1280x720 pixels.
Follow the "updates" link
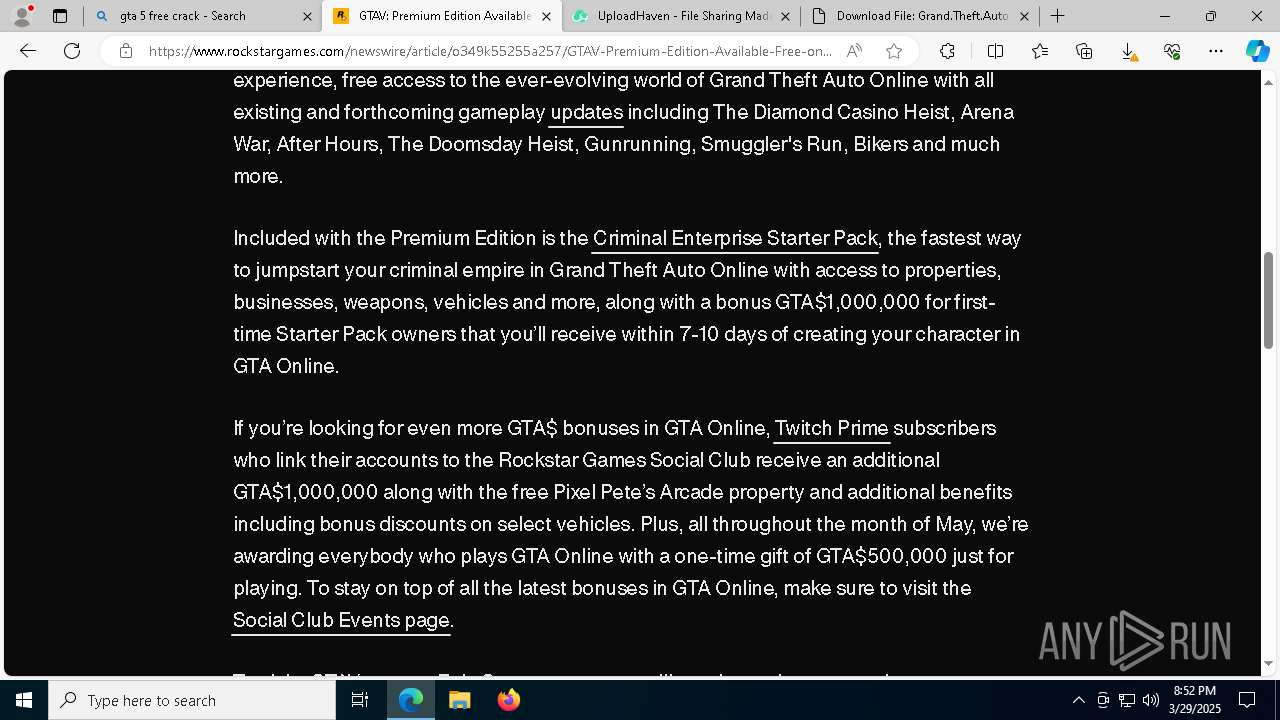587,112
